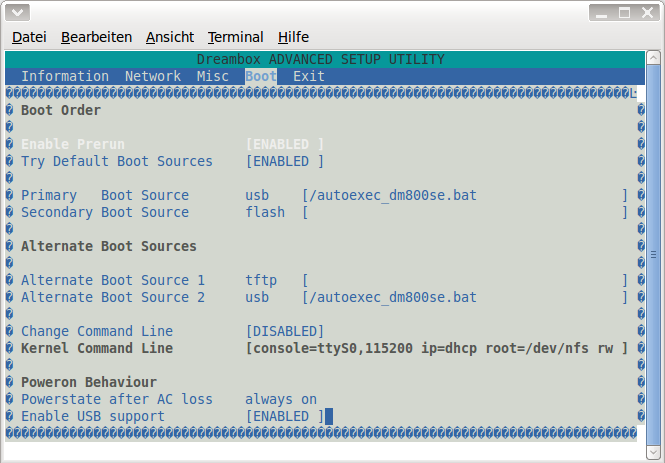Click the Kernel Command Line field
665x463 pixels.
point(436,348)
